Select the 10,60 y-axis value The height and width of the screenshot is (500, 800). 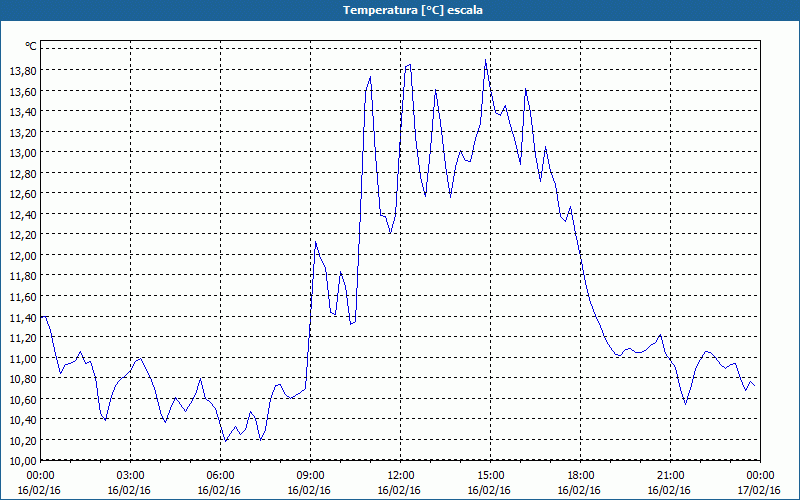(22, 399)
